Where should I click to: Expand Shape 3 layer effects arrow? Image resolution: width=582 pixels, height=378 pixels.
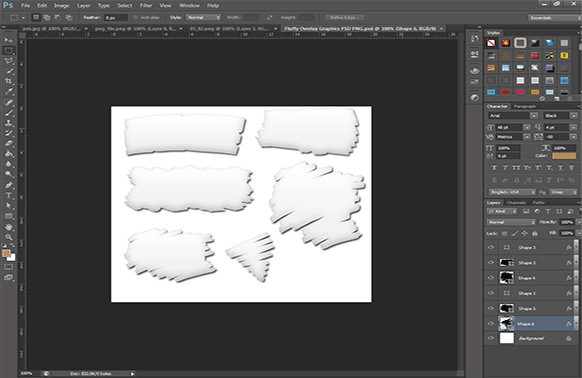[576, 247]
